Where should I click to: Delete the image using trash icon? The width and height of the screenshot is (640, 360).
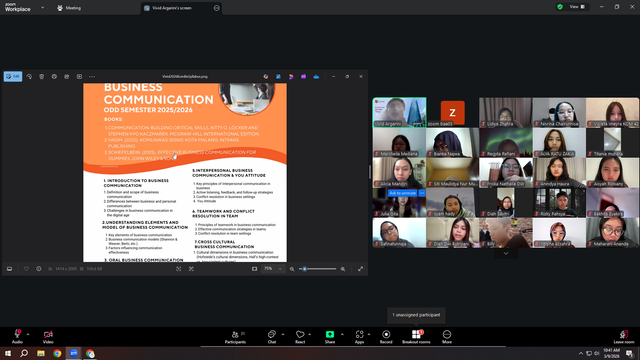pyautogui.click(x=42, y=76)
